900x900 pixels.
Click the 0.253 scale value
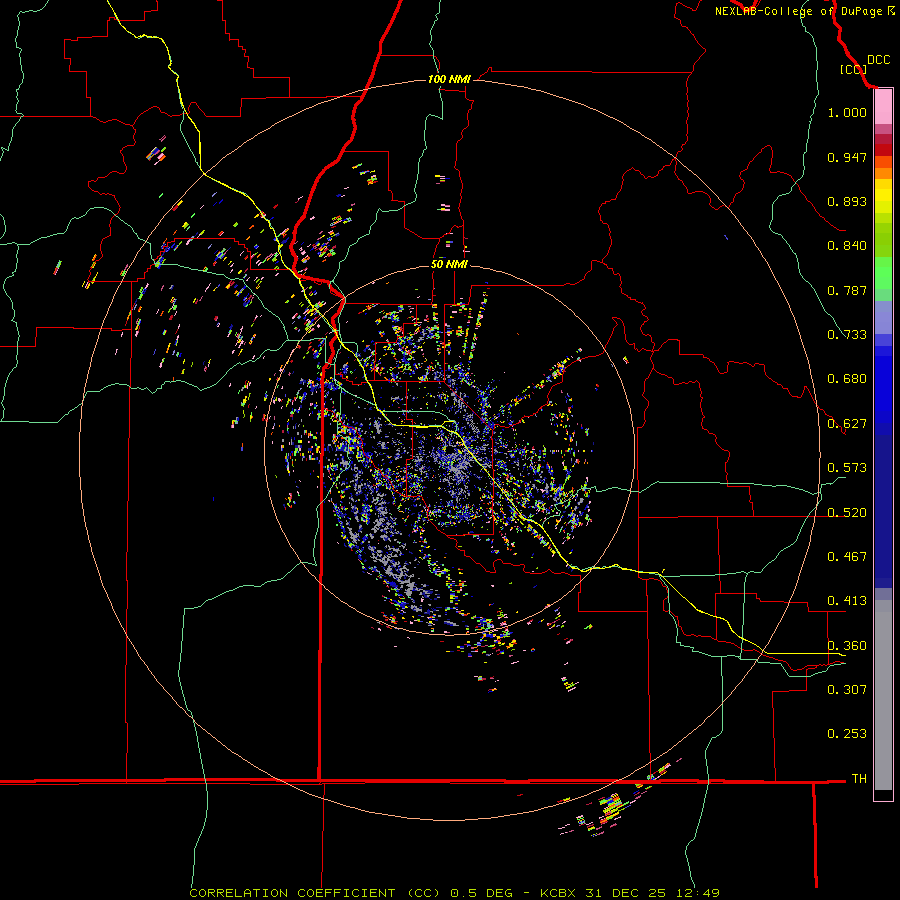point(847,734)
